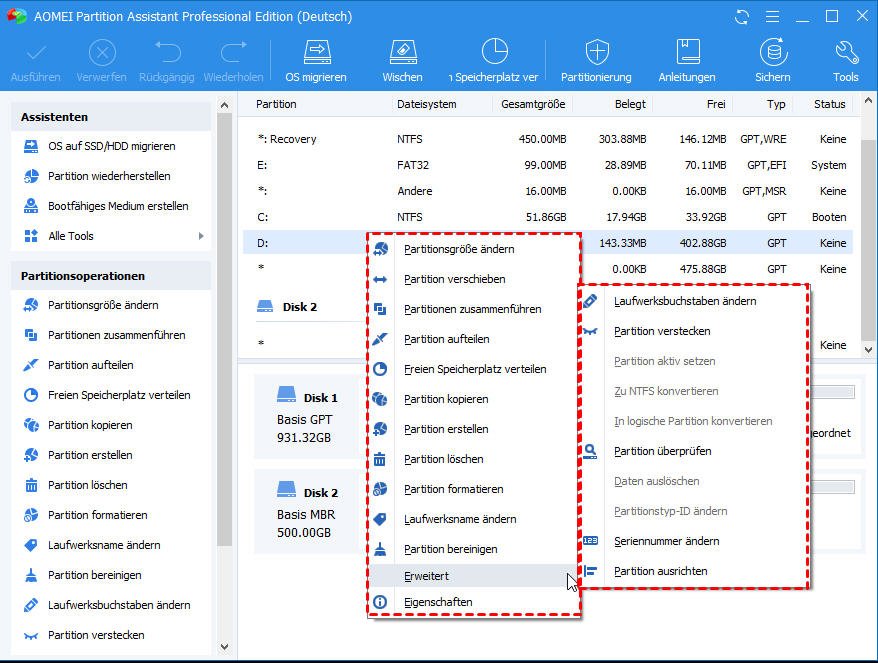Screen dimensions: 878x663
Task: Open the hamburger menu in title bar
Action: coord(772,17)
